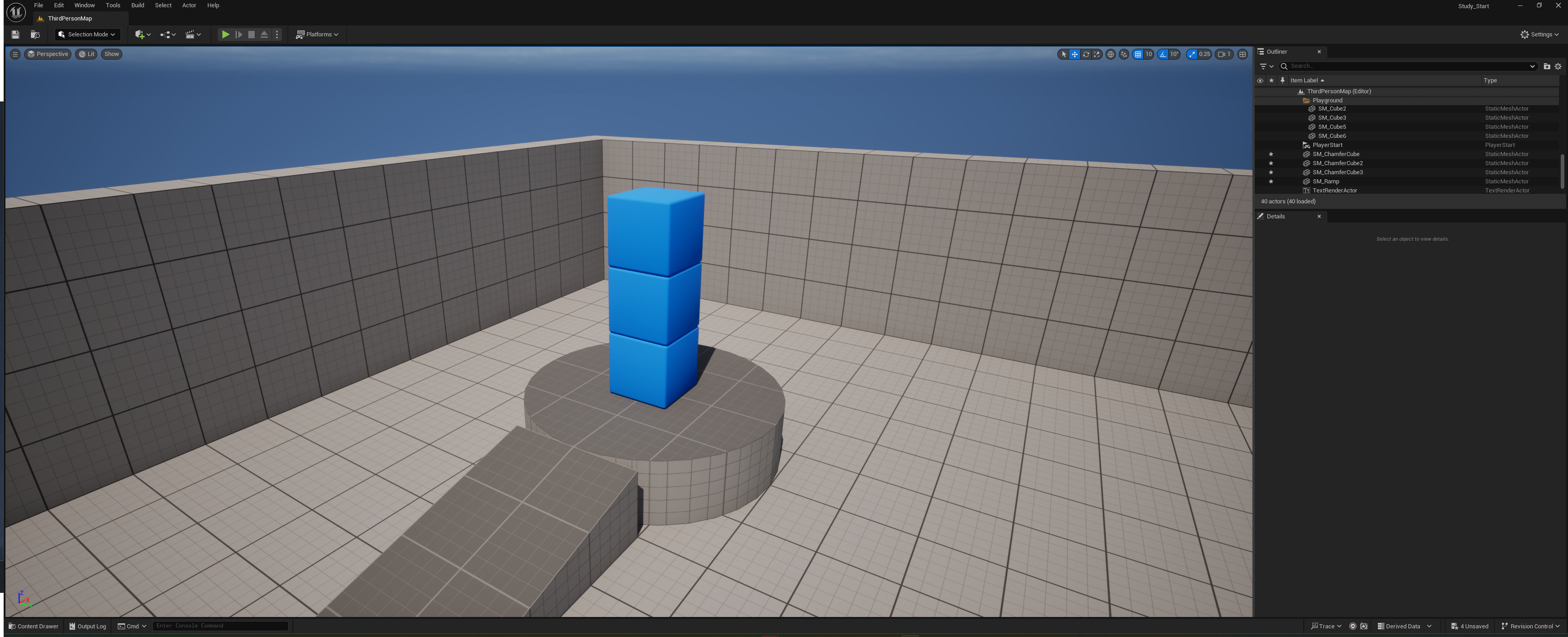Switch world/local coordinate system globe icon
Viewport: 1568px width, 637px height.
pos(1110,54)
